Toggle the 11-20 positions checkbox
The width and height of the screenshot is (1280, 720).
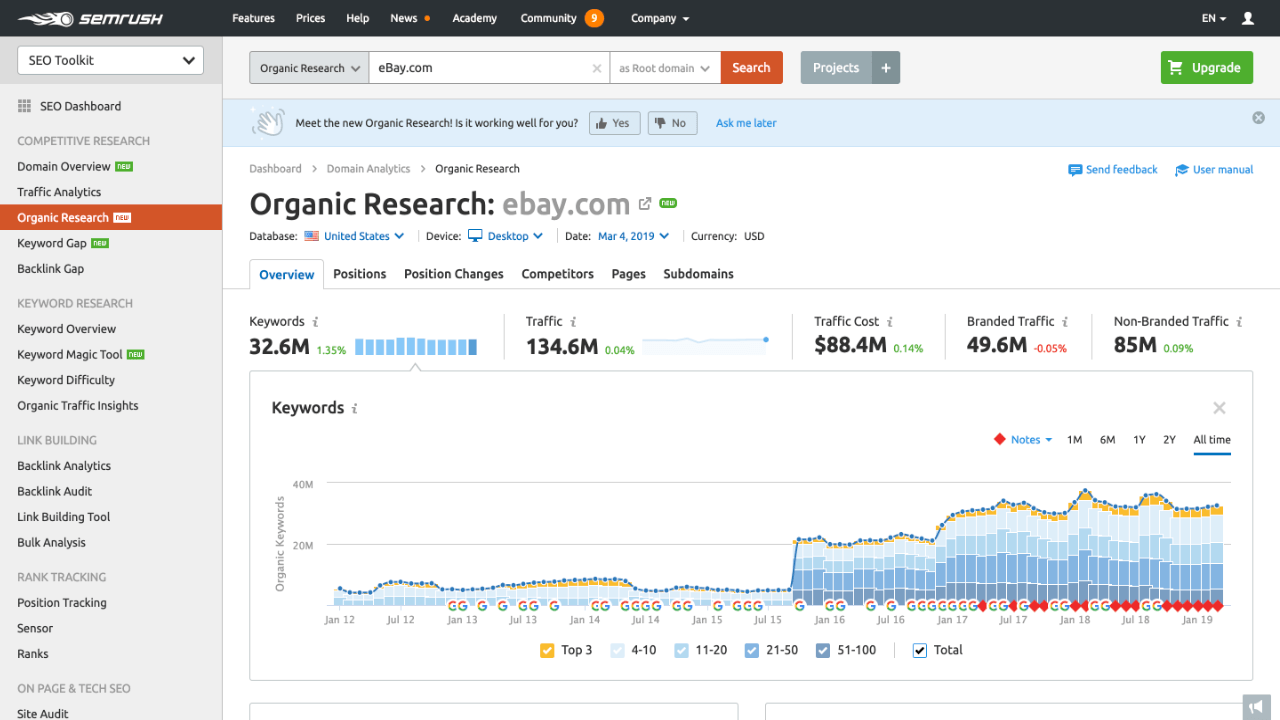click(x=682, y=650)
